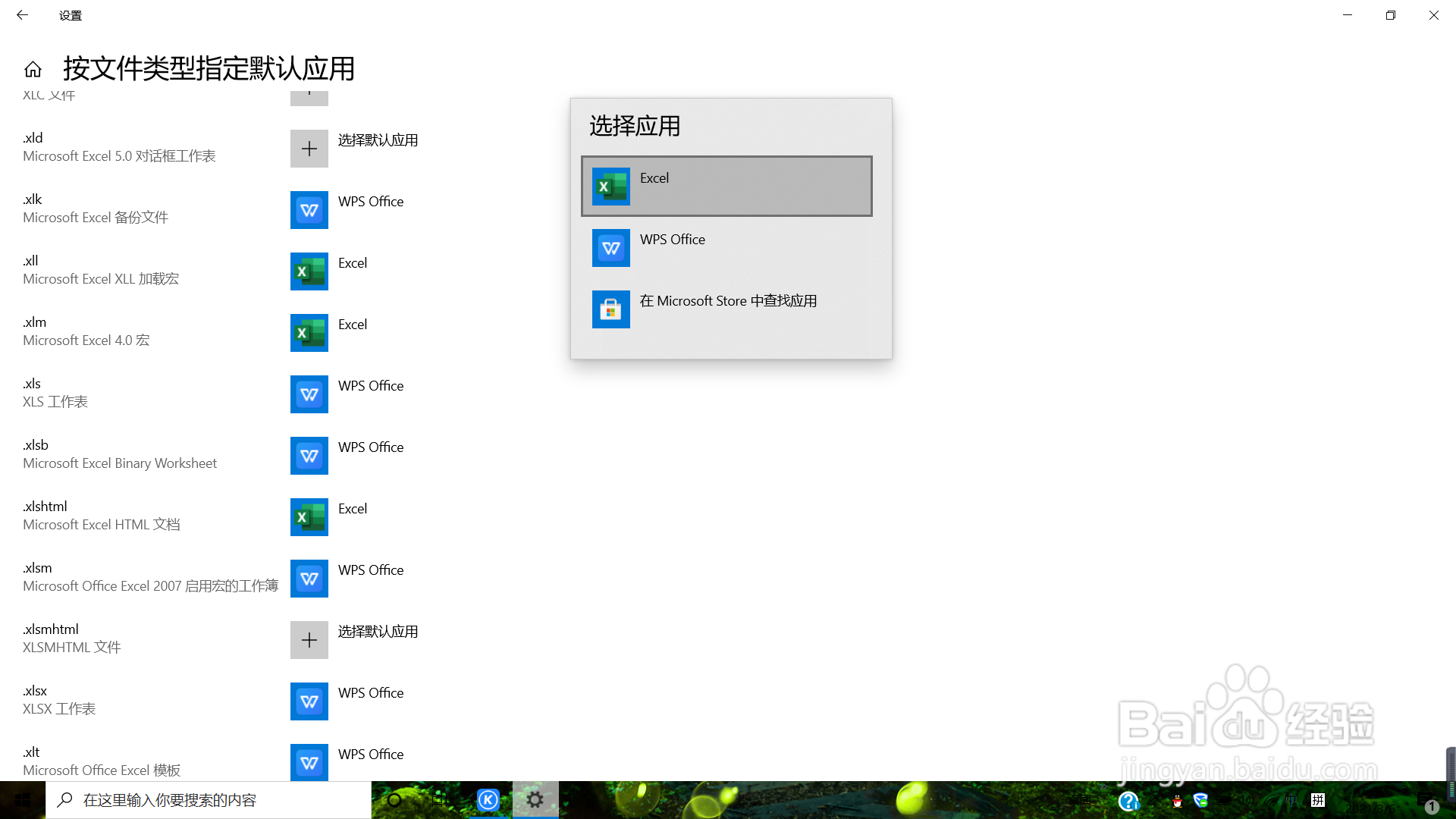Click the WPS icon for the .xlsx file type
The width and height of the screenshot is (1456, 819).
(x=309, y=701)
